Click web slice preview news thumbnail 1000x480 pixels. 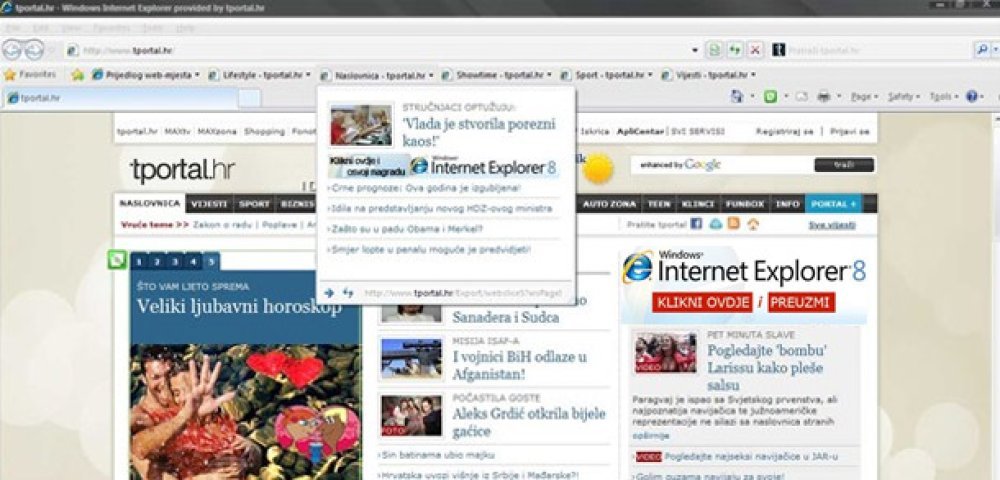tap(361, 125)
